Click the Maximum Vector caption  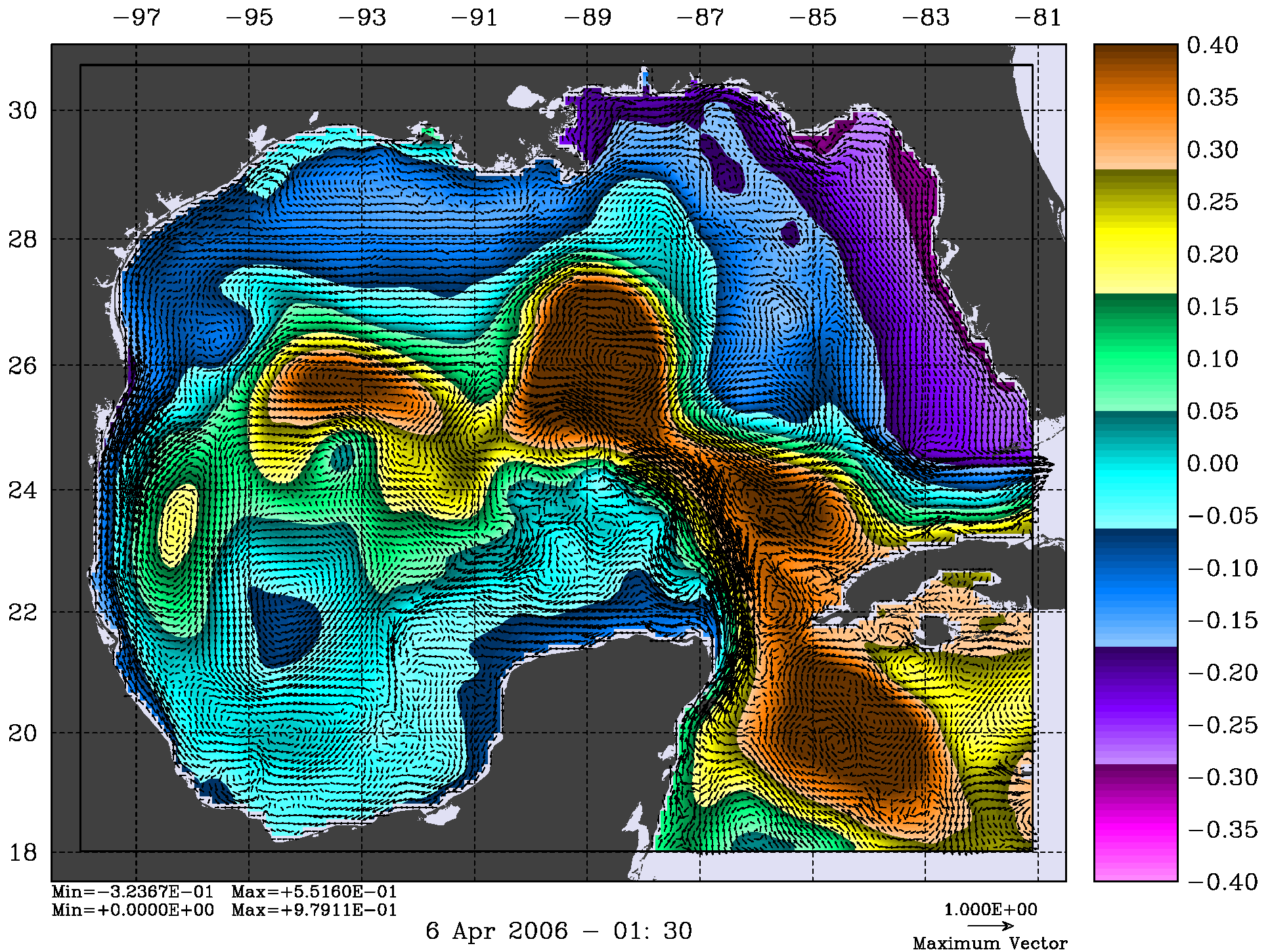pyautogui.click(x=990, y=943)
